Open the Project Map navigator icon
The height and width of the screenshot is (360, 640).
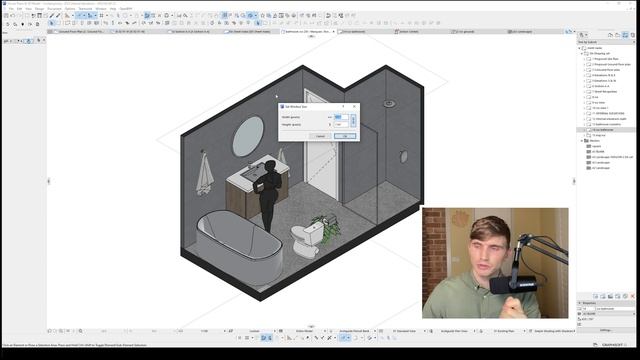point(610,35)
